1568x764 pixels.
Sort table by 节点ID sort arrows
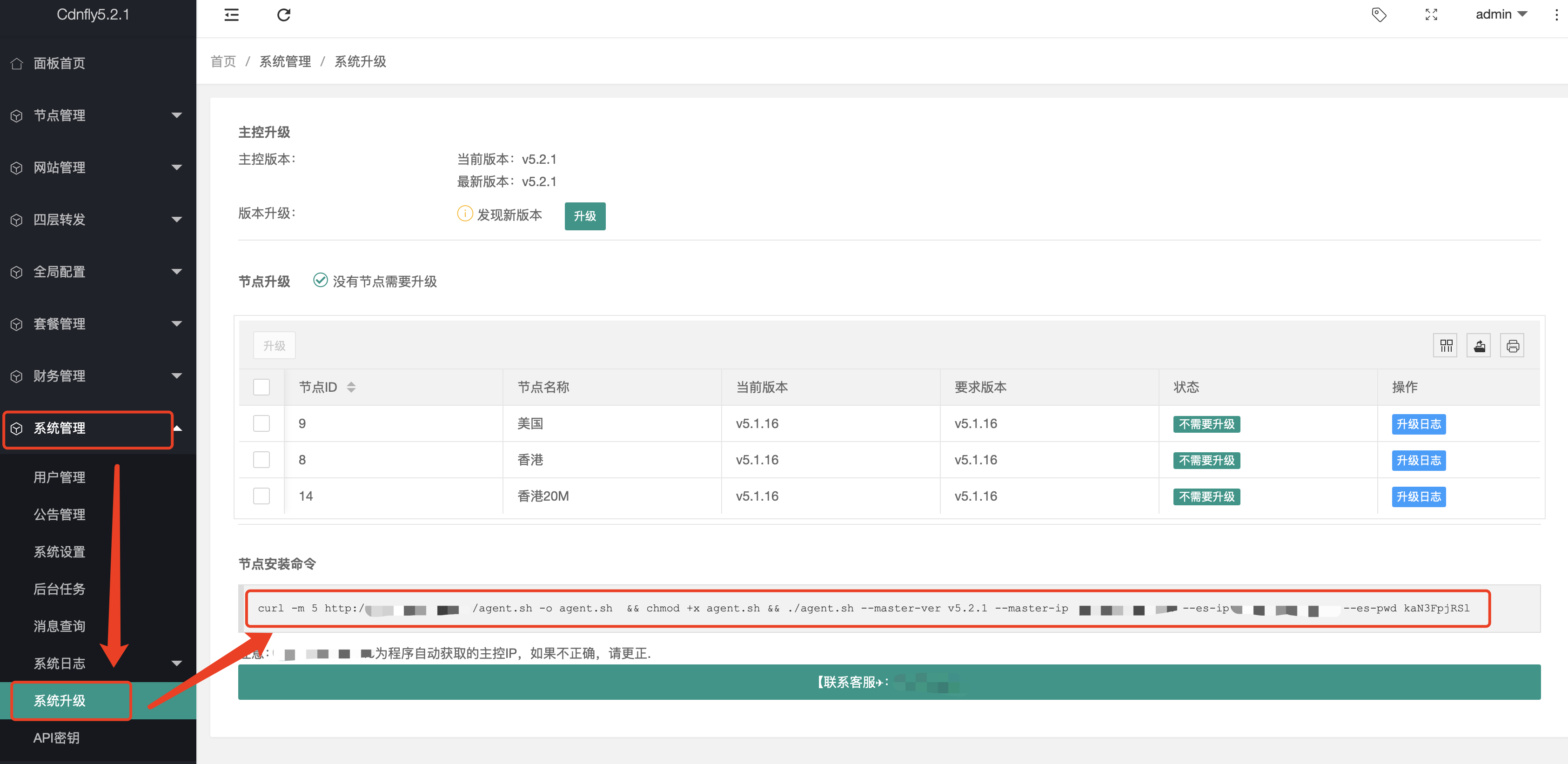coord(351,387)
